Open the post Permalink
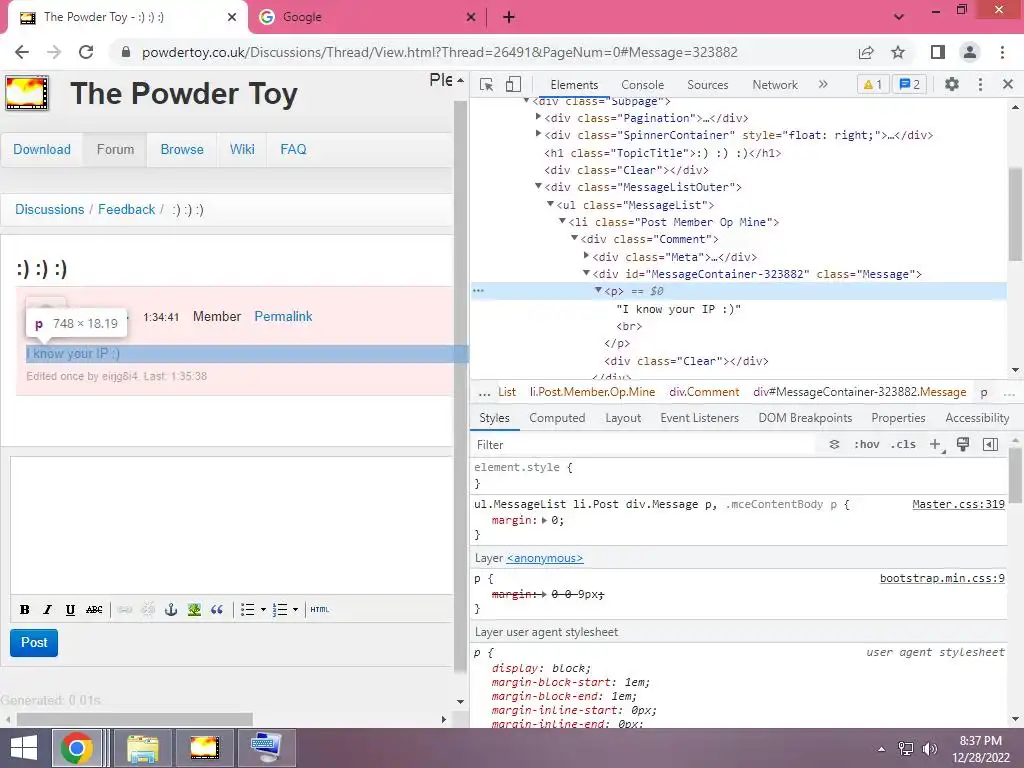Screen dimensions: 1024x768 coord(283,317)
